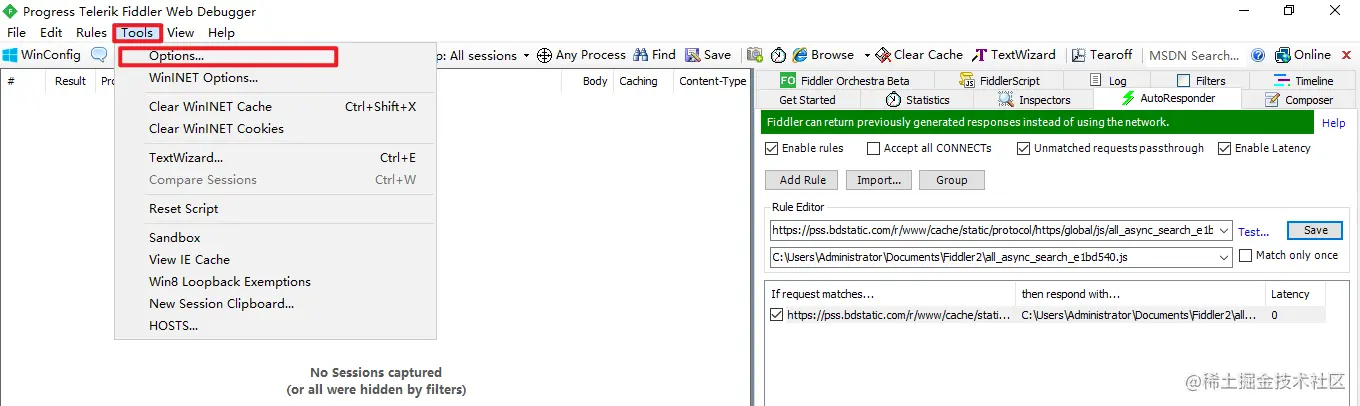Expand the response file path dropdown
The height and width of the screenshot is (406, 1360).
click(1224, 257)
